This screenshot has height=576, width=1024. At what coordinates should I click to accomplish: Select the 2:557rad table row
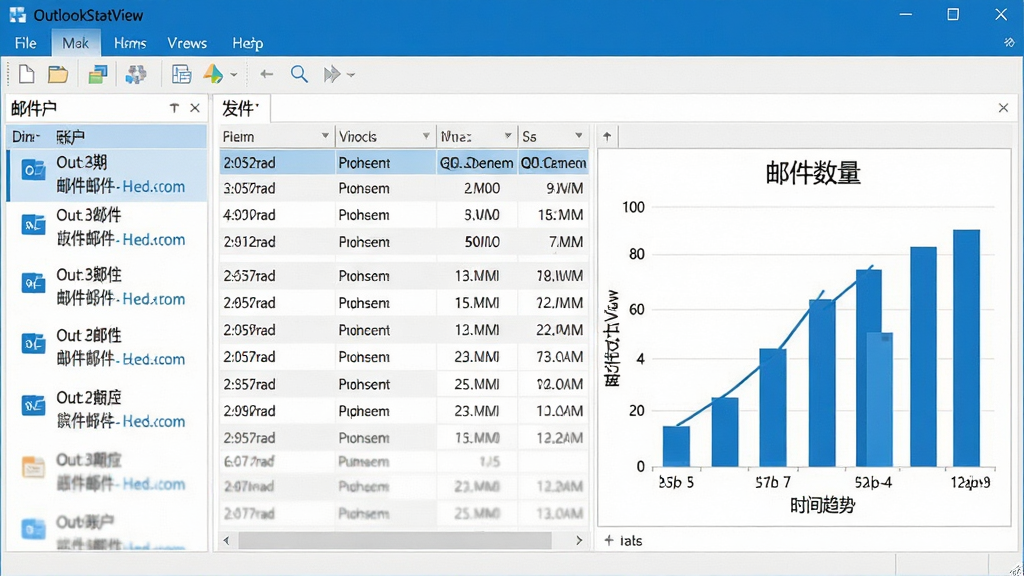404,276
